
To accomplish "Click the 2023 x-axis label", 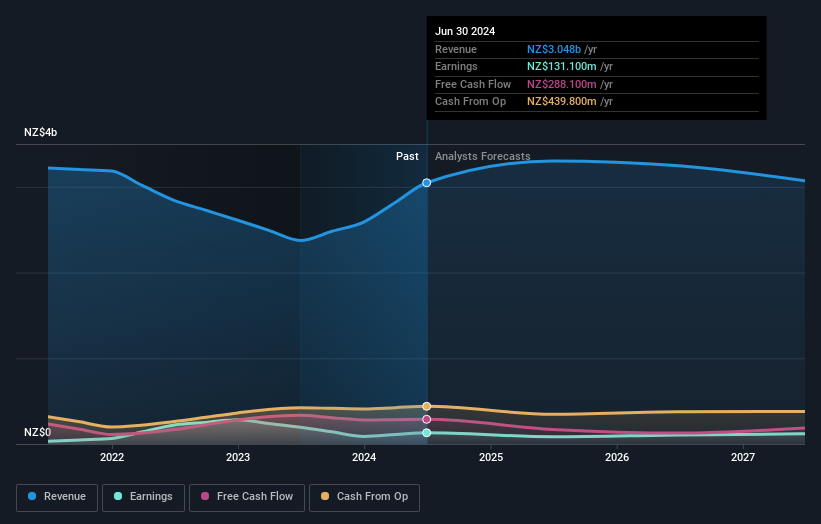I will (x=238, y=457).
